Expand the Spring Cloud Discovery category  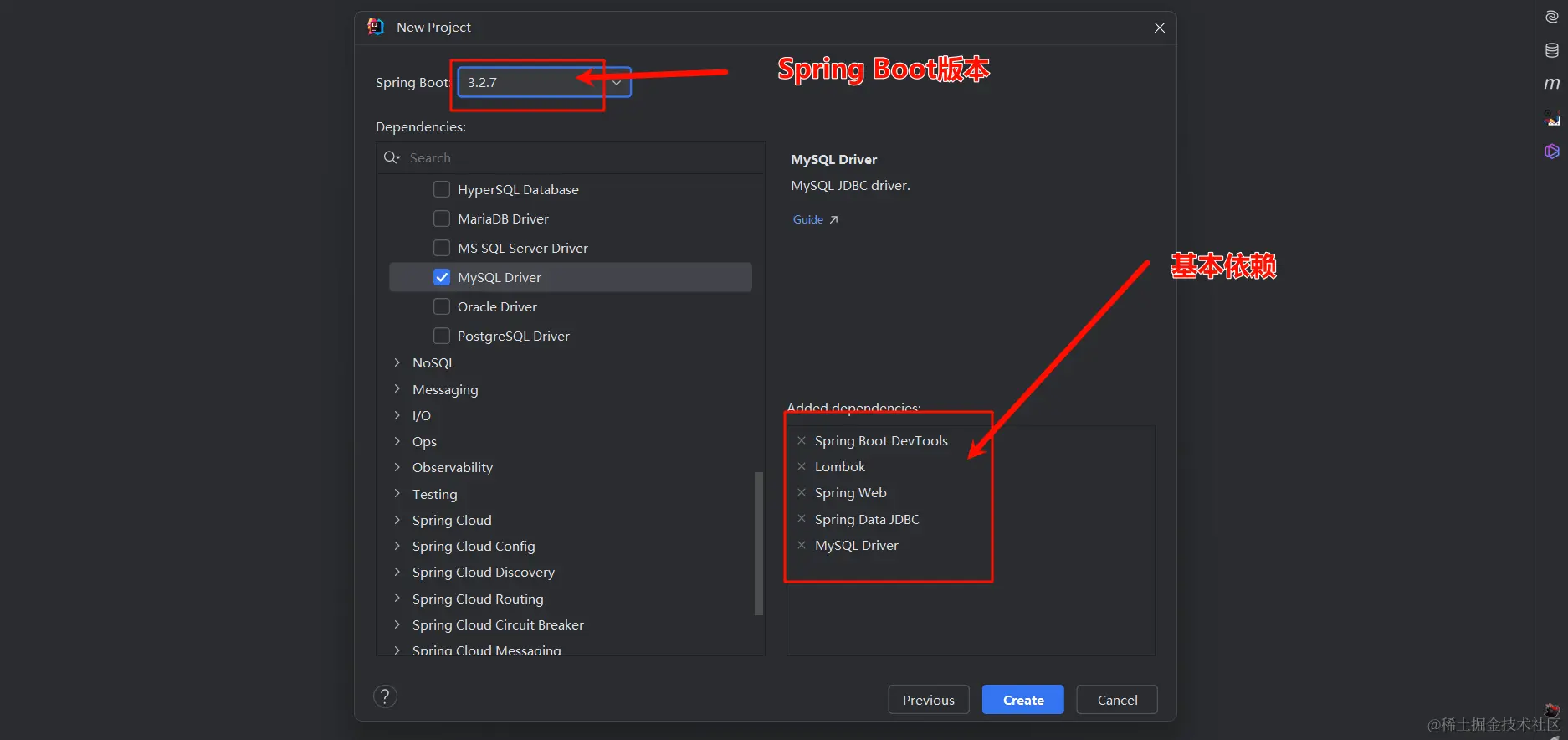[x=397, y=572]
